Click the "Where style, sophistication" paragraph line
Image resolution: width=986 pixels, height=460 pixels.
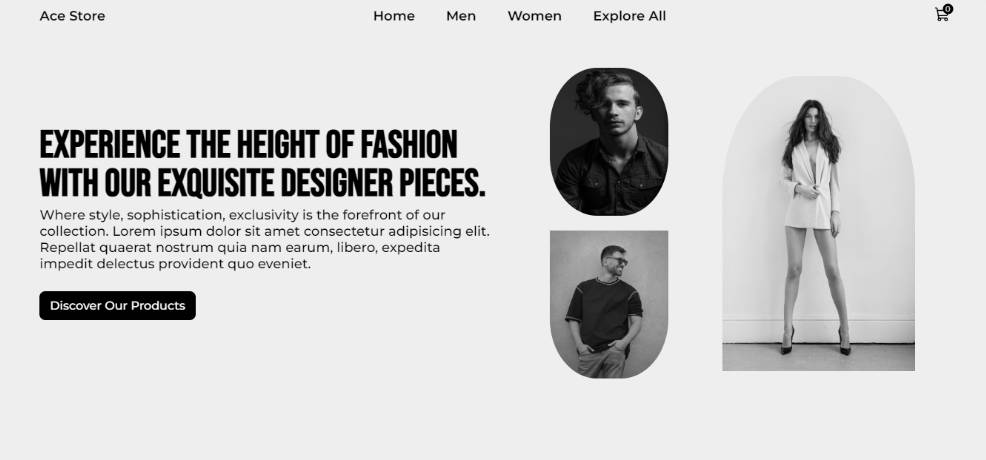click(243, 215)
